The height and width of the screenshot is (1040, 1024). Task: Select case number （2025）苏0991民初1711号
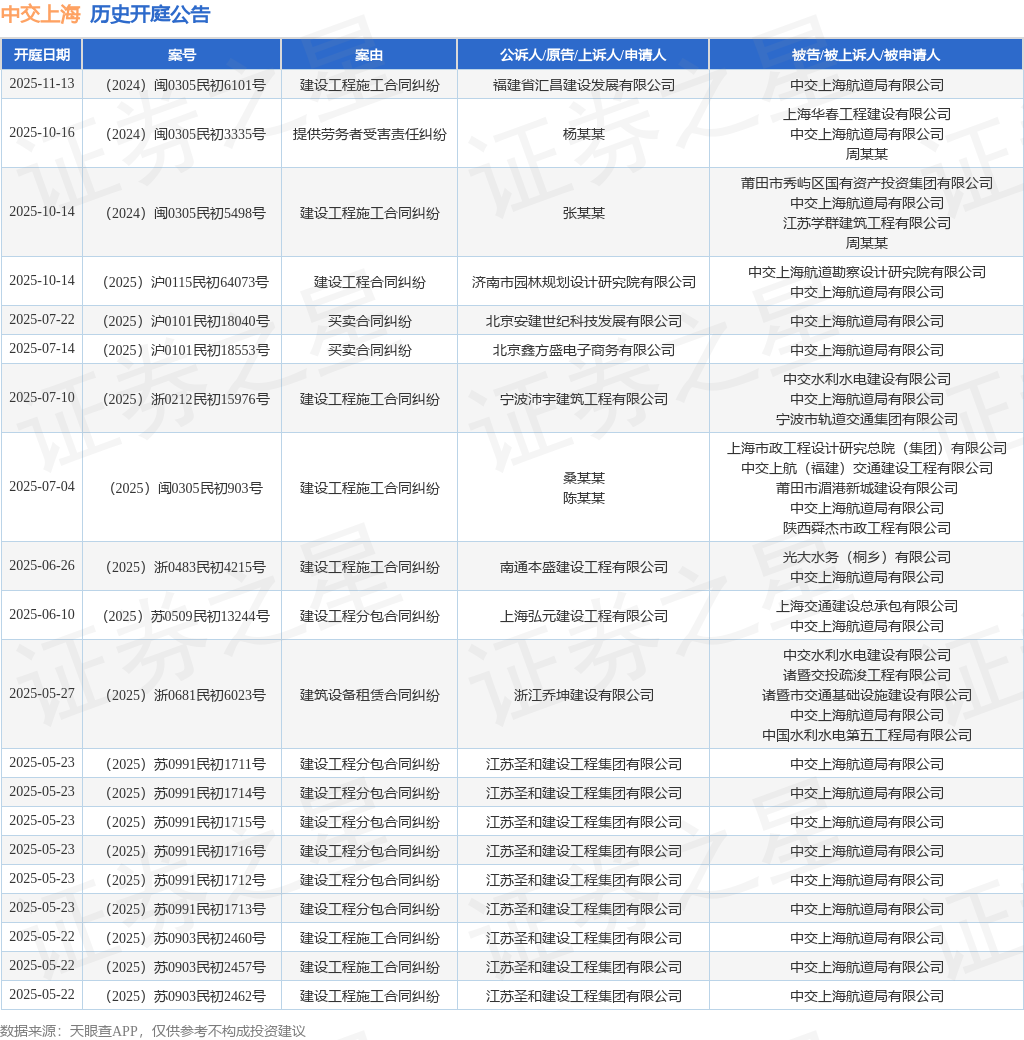tap(182, 764)
